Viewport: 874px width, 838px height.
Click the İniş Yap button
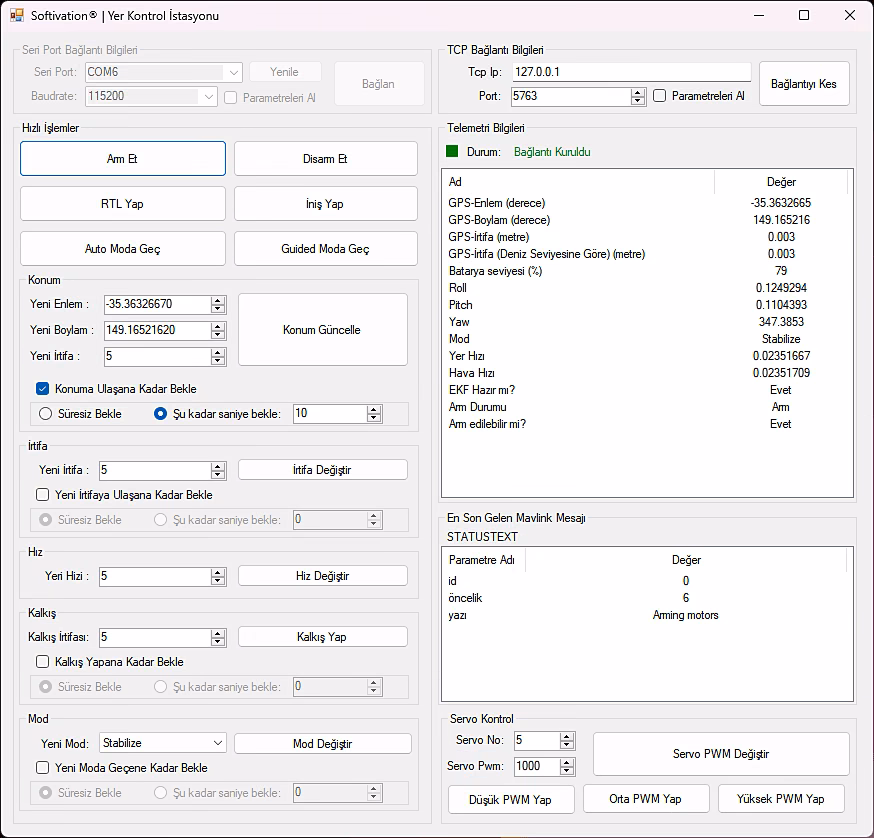(x=326, y=204)
